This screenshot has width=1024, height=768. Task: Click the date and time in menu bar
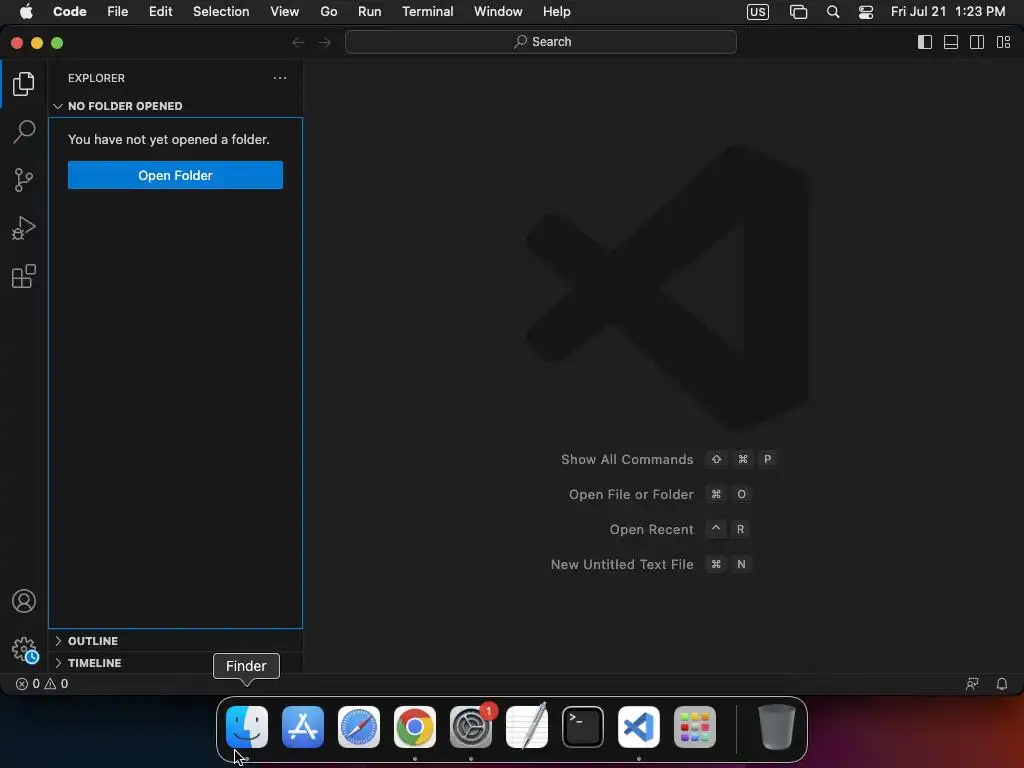coord(948,12)
